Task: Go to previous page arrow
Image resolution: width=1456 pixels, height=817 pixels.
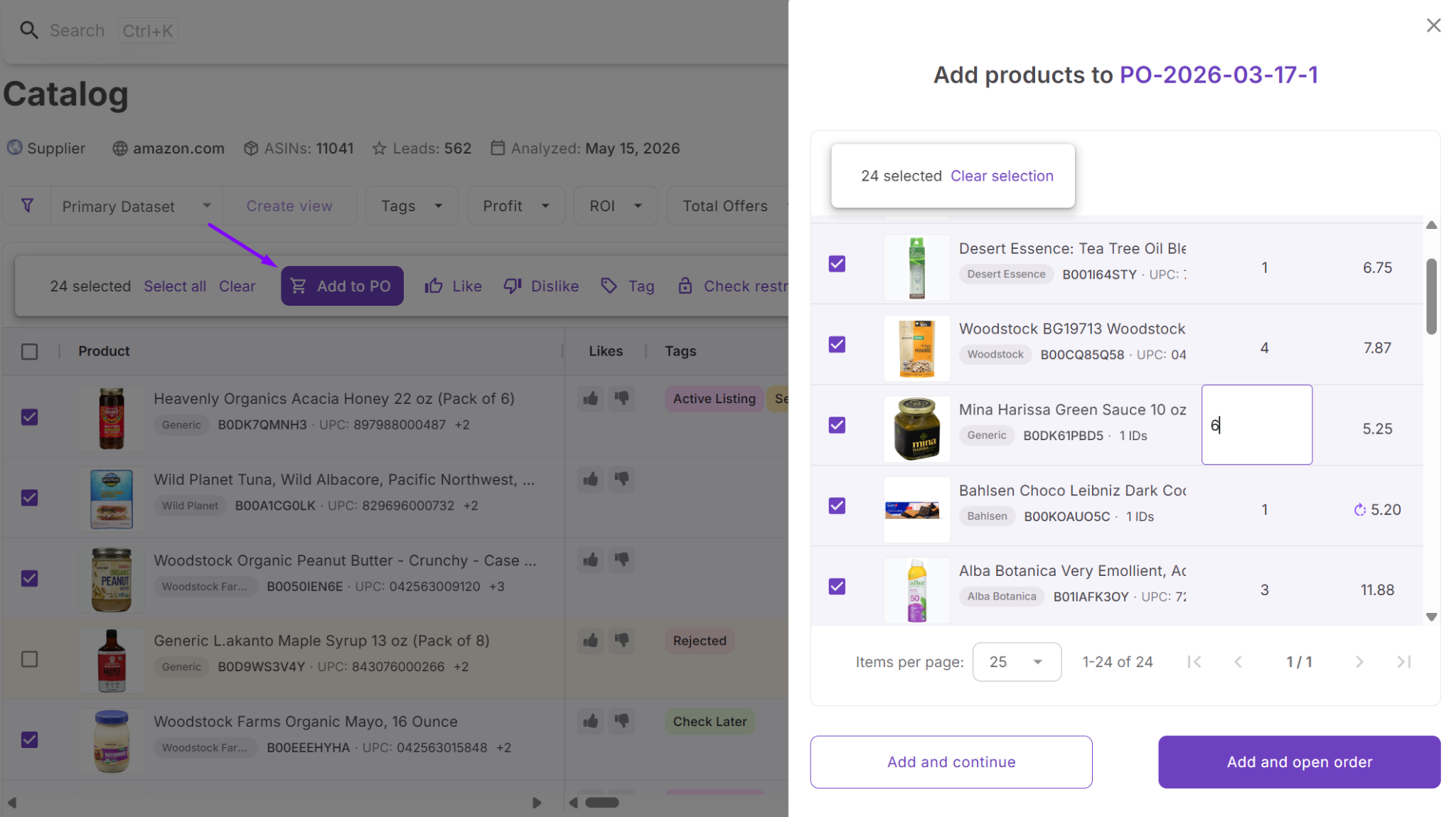Action: (x=1238, y=662)
